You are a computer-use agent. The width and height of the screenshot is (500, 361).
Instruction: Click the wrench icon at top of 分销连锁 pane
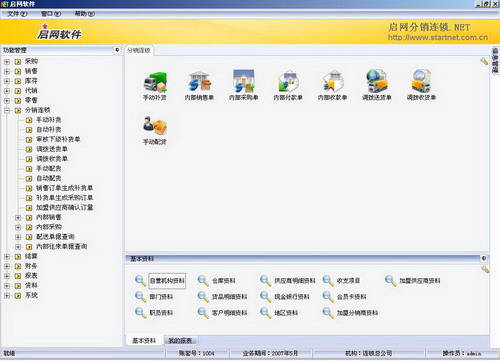coord(484,61)
